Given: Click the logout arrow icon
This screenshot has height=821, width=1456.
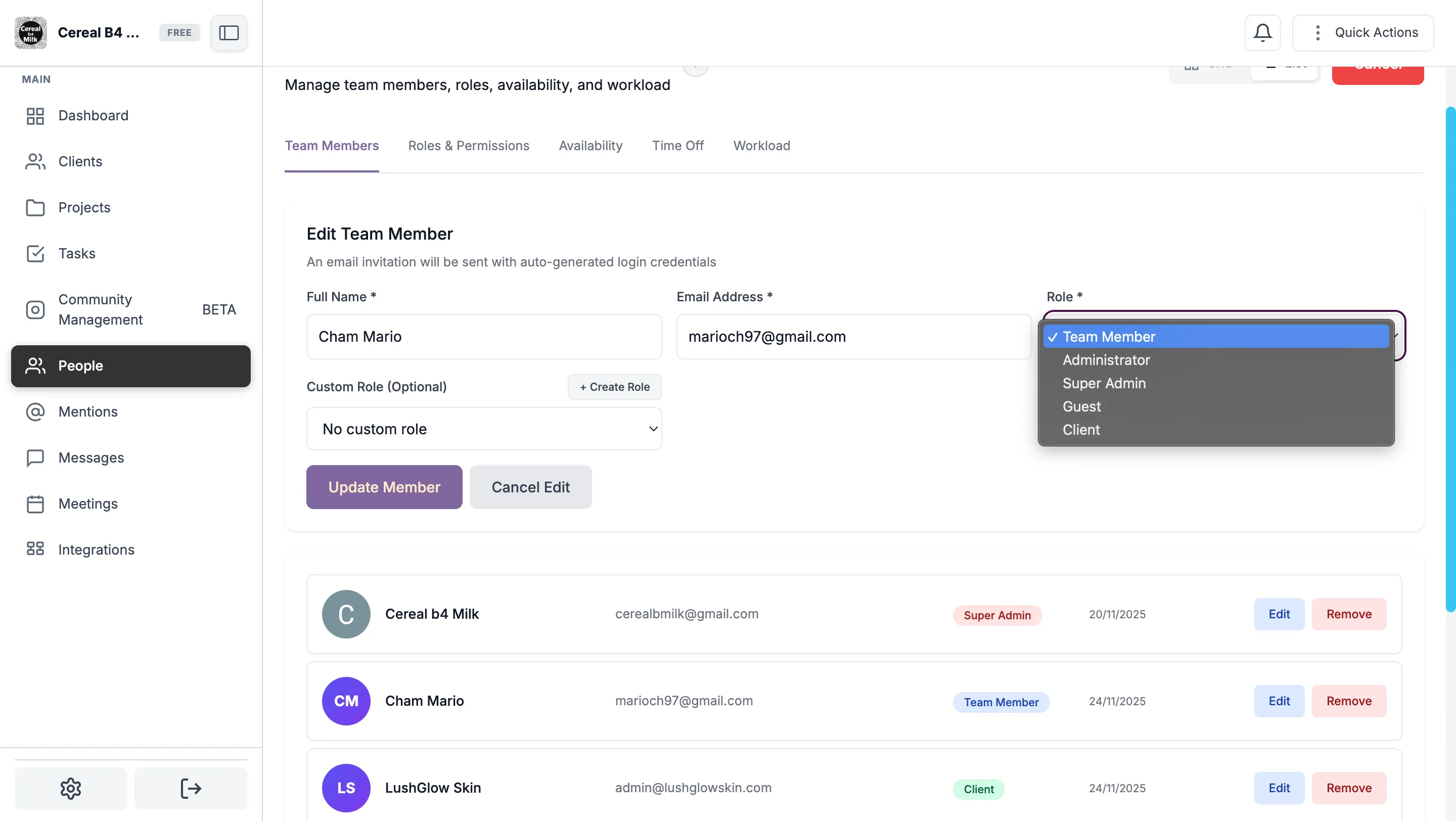Looking at the screenshot, I should 191,788.
